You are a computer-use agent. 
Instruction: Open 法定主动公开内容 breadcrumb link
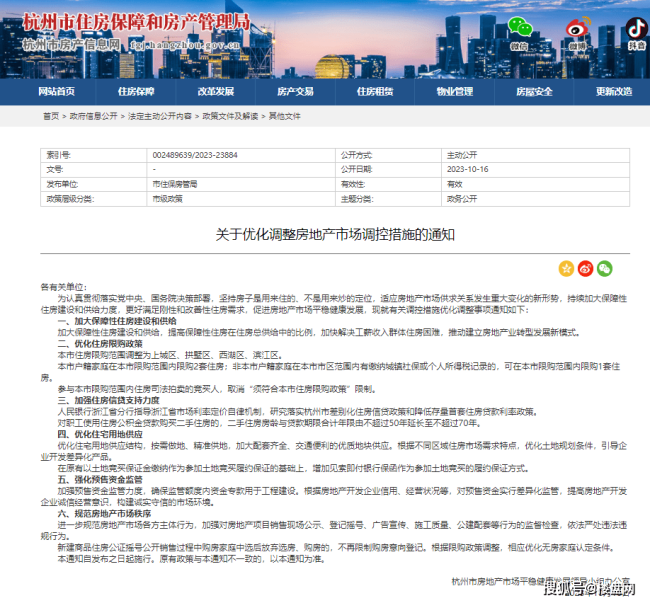159,117
